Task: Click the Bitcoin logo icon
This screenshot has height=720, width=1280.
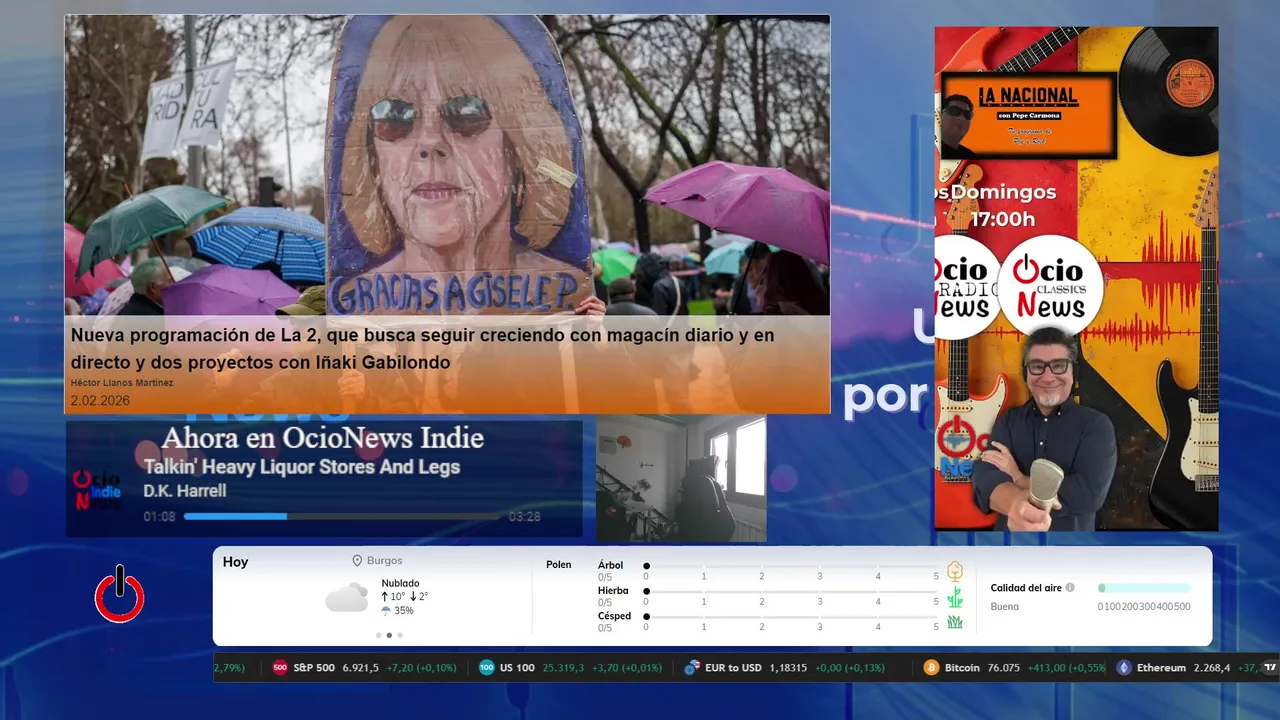Action: click(x=931, y=667)
